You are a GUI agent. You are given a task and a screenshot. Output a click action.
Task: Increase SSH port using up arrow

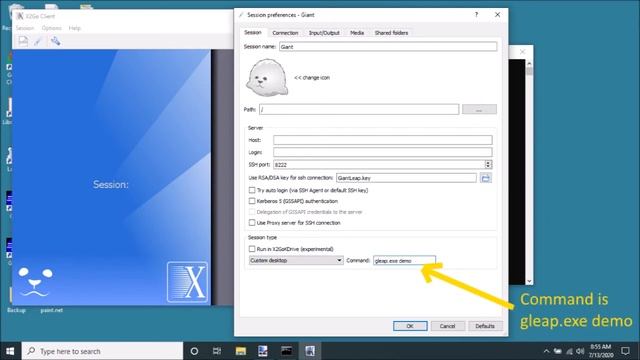point(488,162)
